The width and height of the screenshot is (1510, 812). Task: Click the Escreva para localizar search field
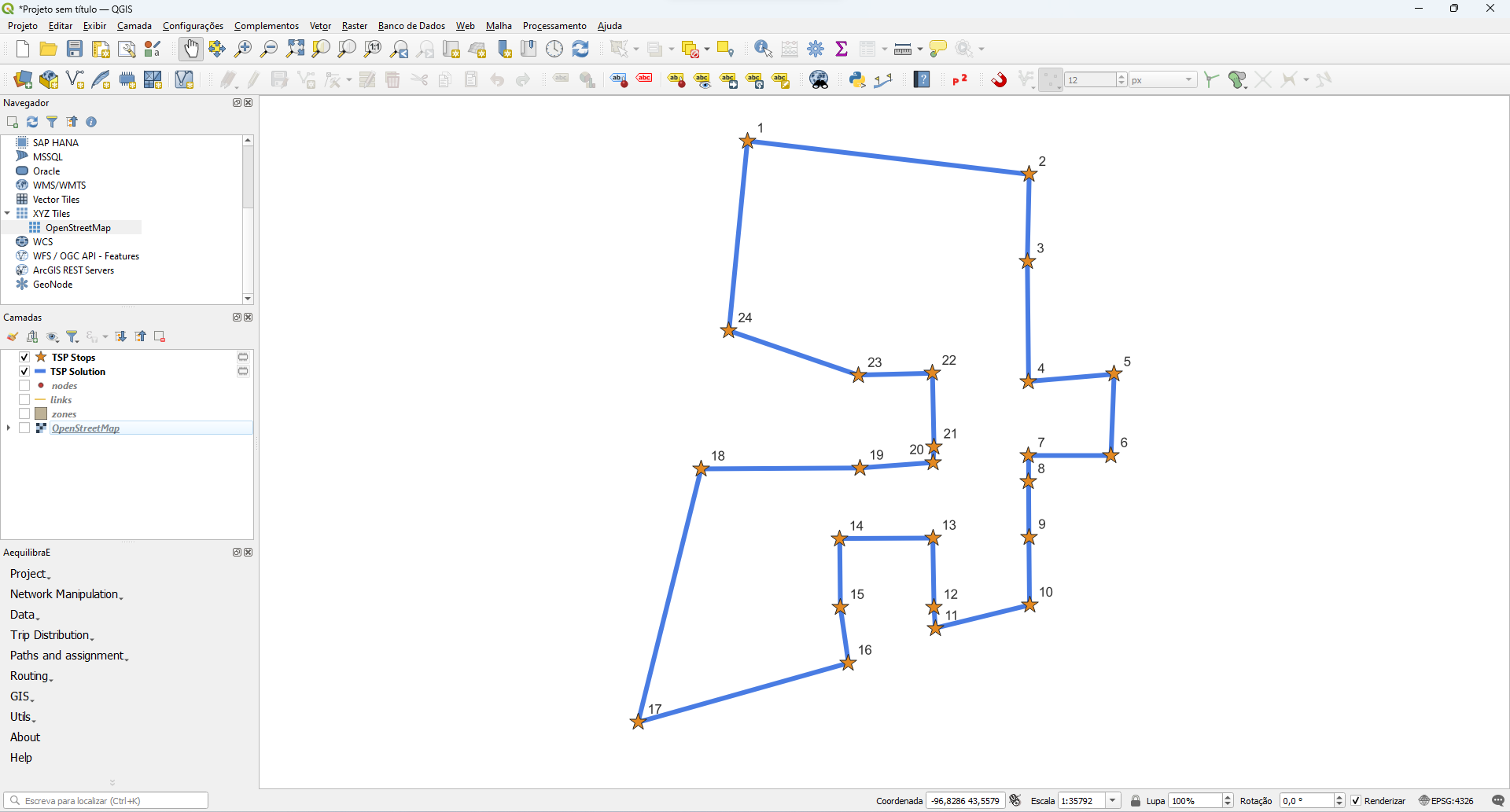106,799
